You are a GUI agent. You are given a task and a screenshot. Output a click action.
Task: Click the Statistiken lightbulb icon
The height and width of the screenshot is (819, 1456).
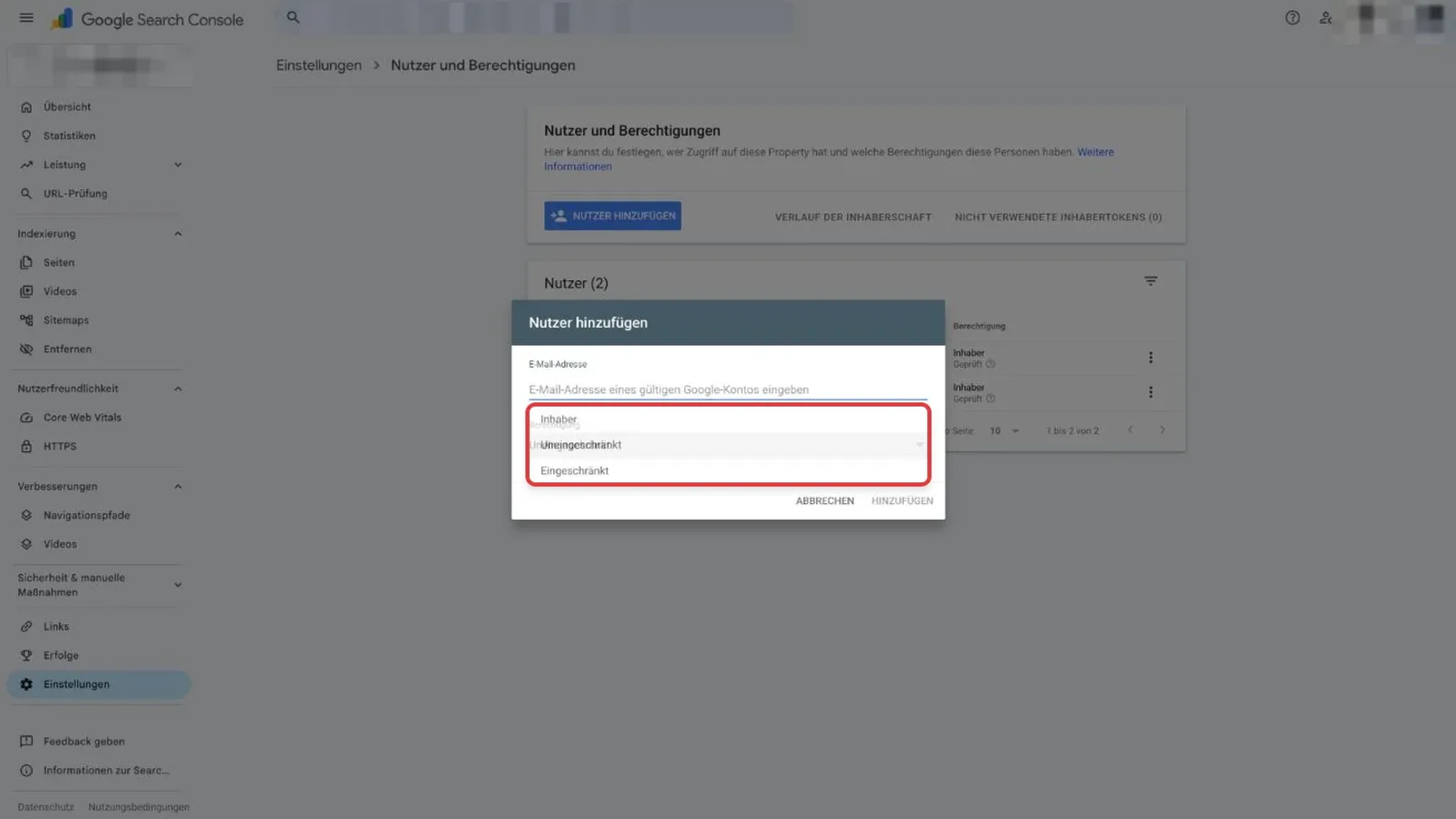[x=26, y=136]
